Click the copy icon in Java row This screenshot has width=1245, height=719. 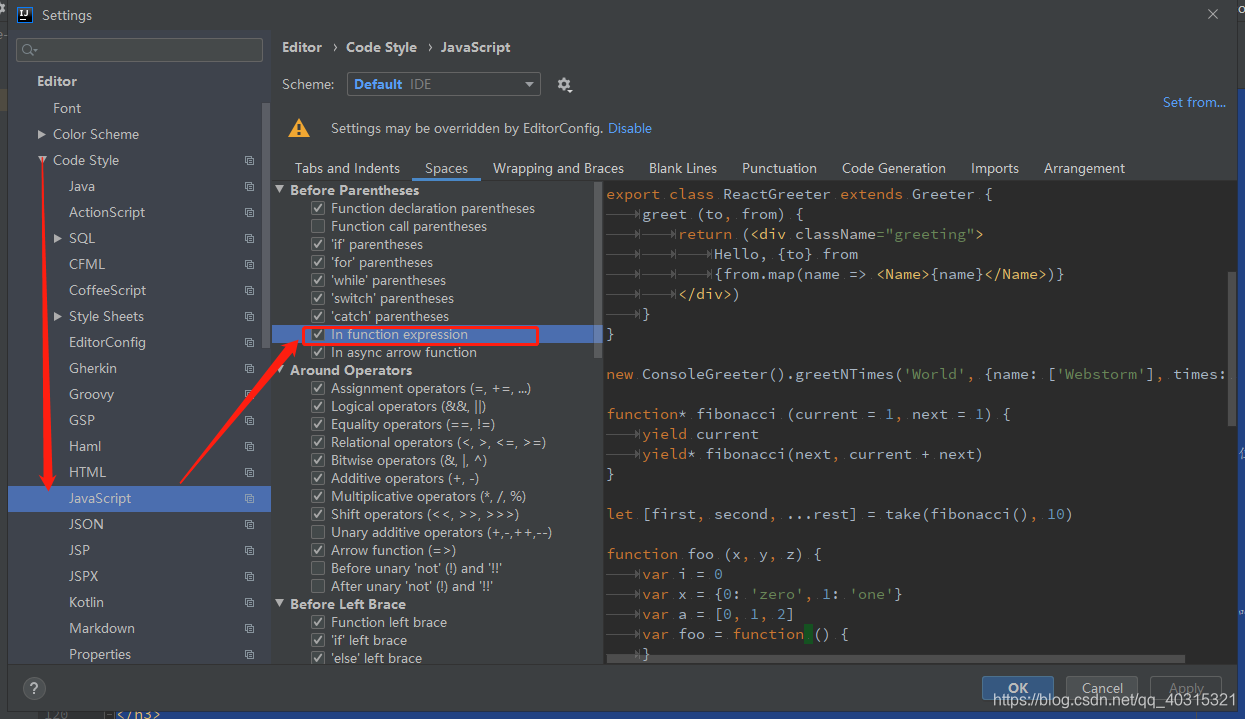(x=249, y=186)
